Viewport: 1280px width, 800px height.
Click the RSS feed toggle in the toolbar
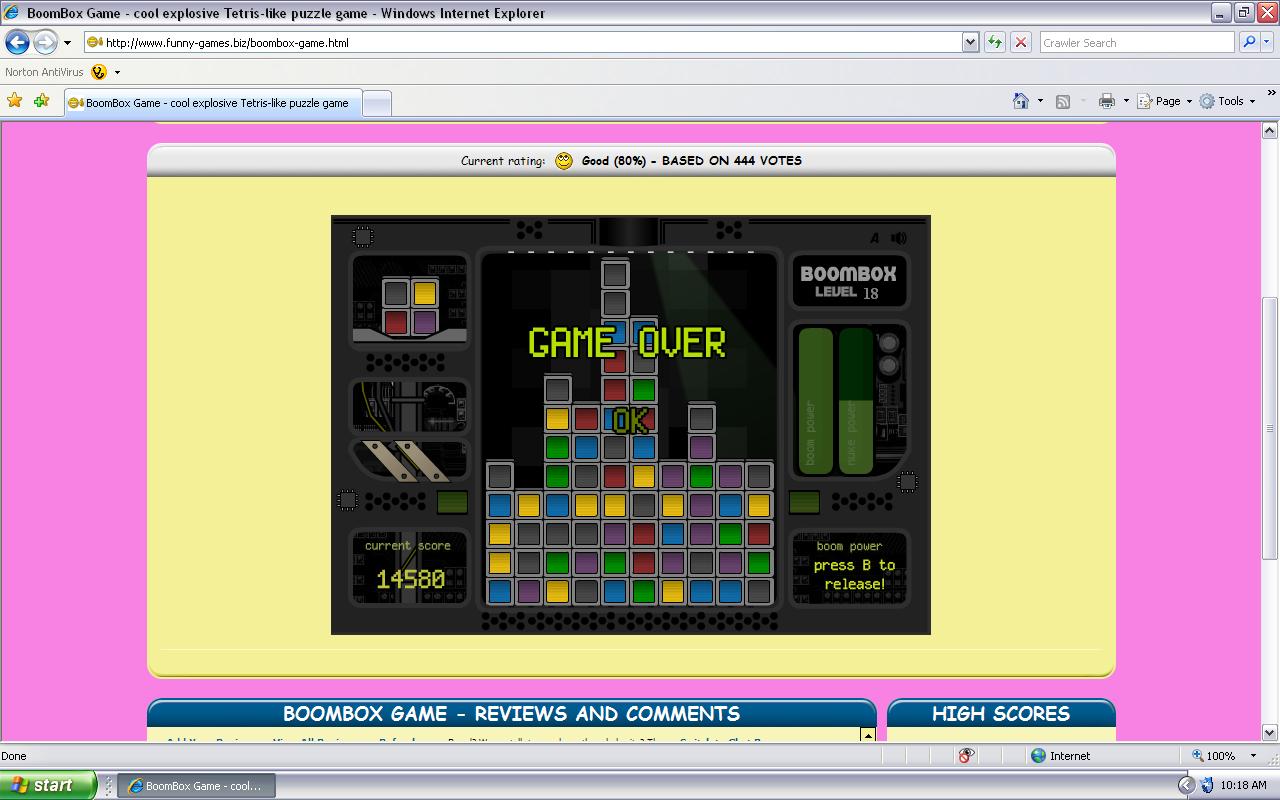(x=1063, y=100)
